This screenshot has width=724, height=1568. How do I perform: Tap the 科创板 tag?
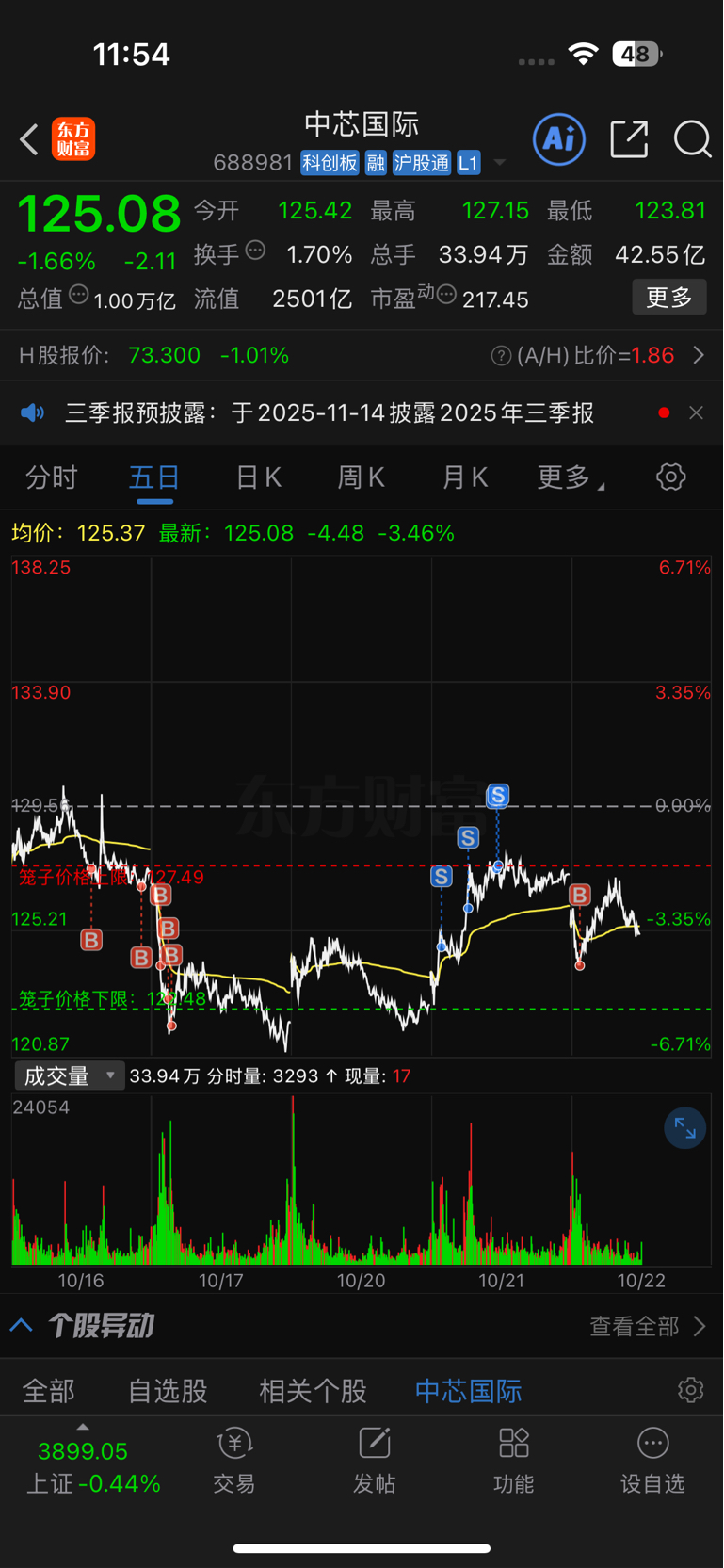point(330,163)
